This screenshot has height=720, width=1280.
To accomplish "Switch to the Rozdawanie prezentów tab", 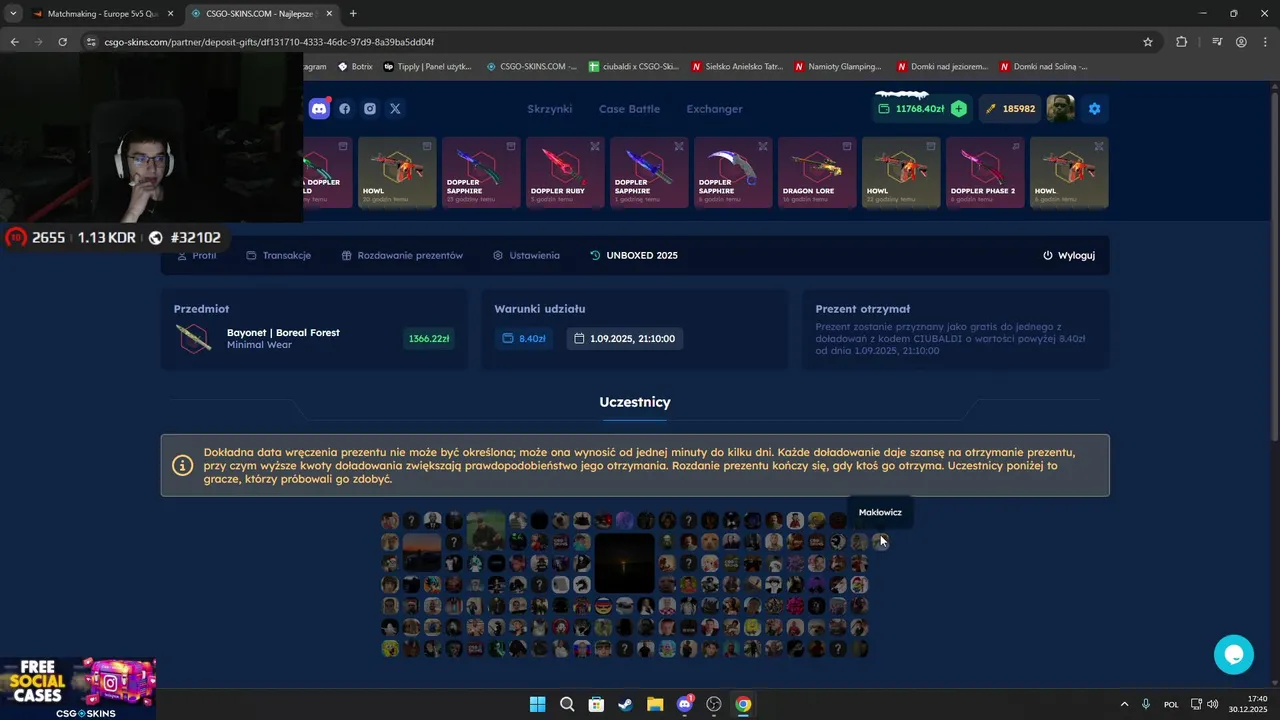I will click(x=402, y=256).
